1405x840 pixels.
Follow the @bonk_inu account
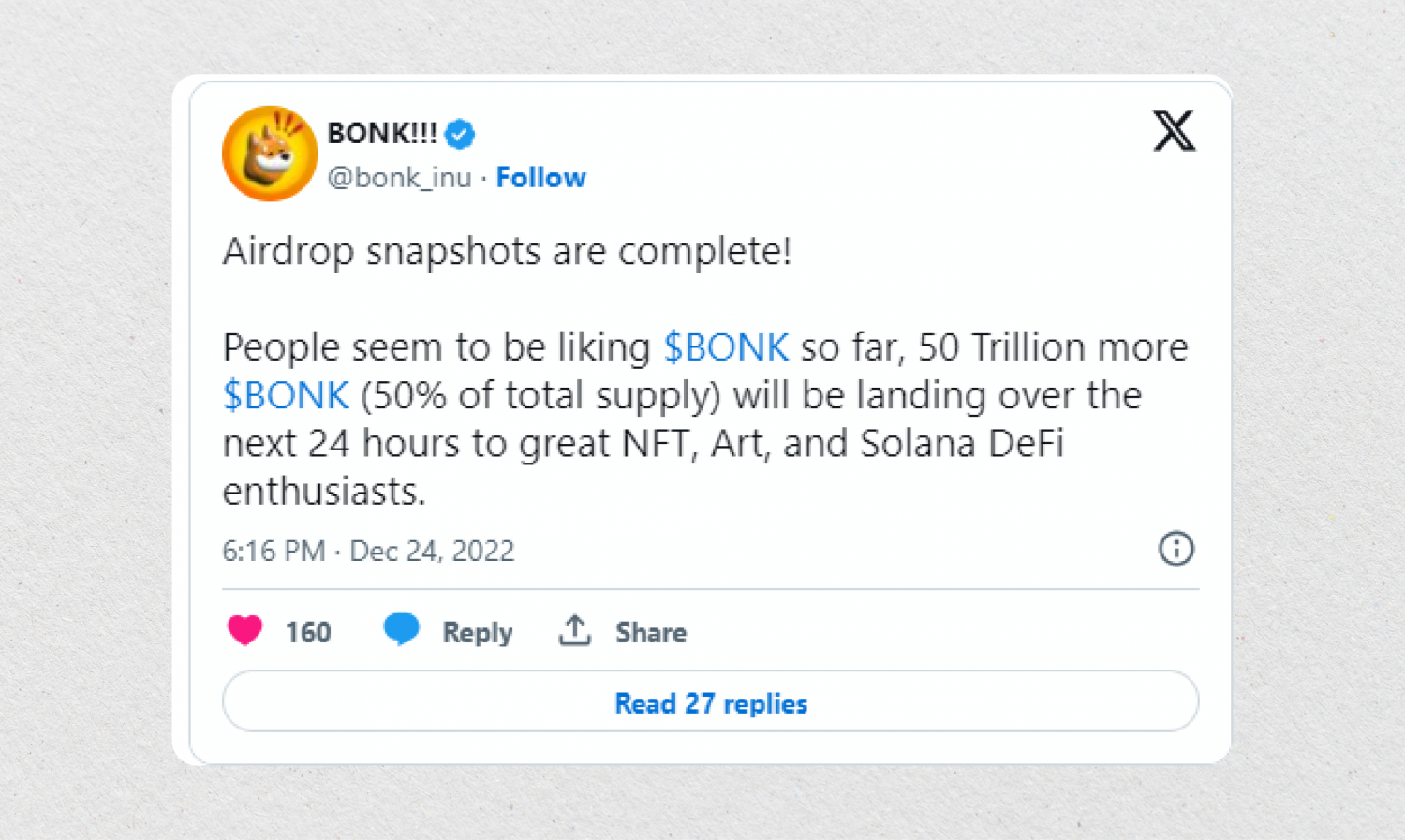click(x=540, y=177)
